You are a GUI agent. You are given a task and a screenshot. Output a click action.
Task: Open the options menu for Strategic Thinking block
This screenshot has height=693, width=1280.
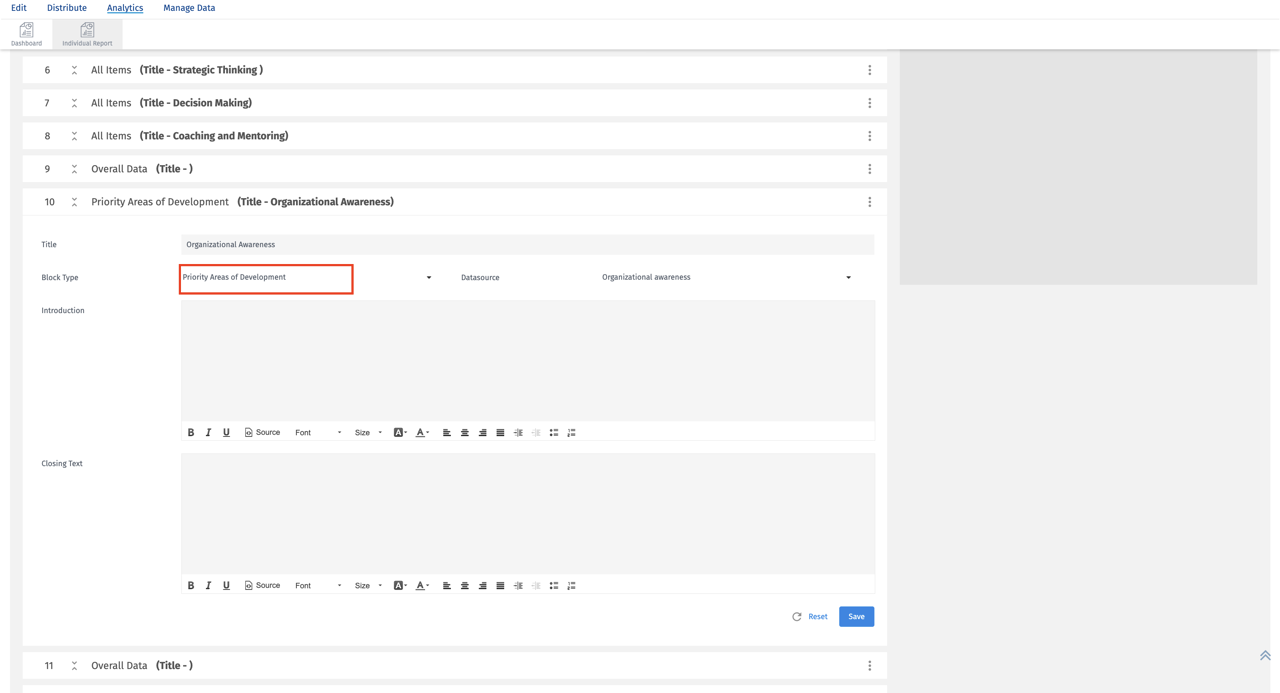[869, 69]
